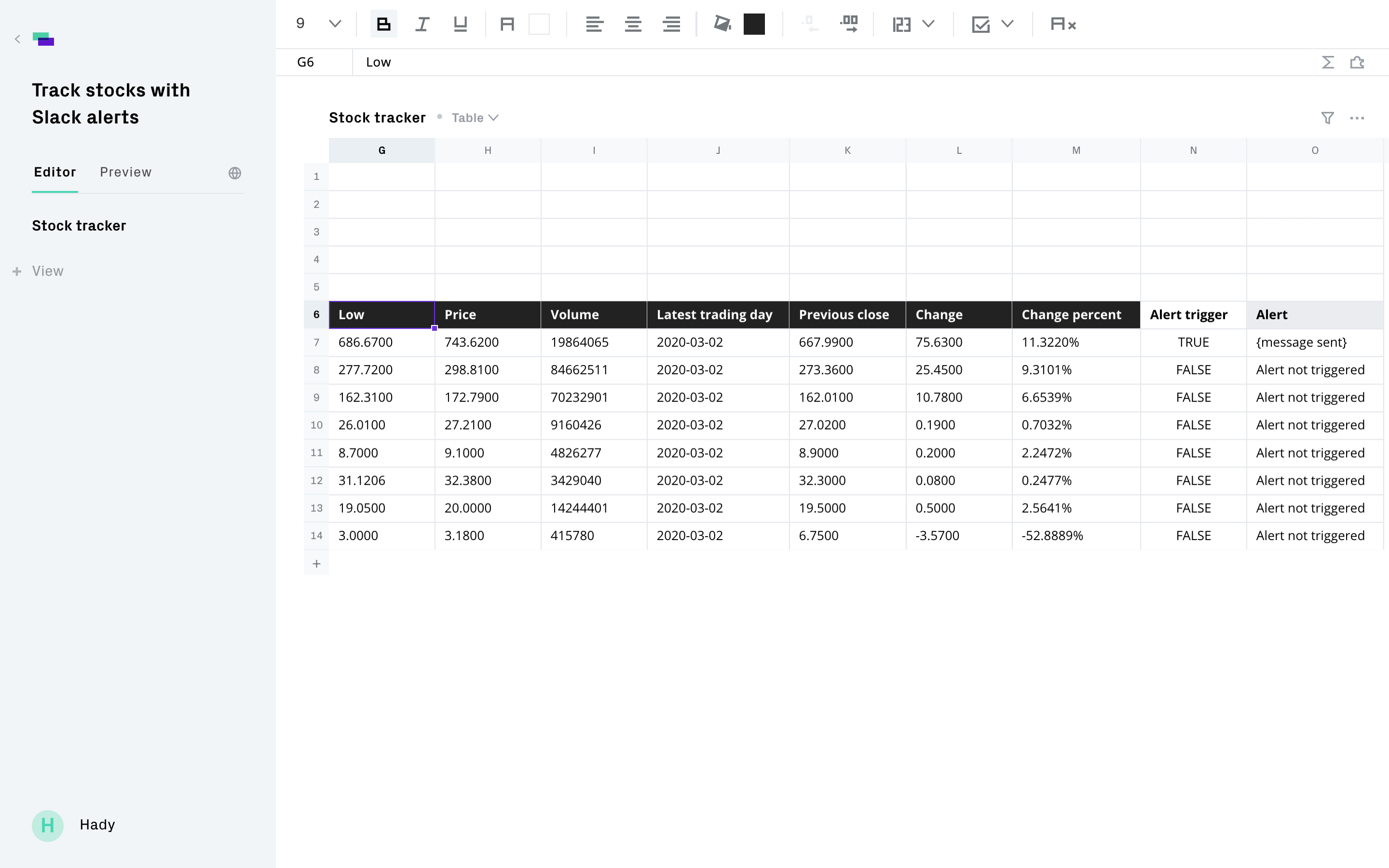Open the sum functions icon
Screen dimensions: 1389x868
pyautogui.click(x=1328, y=62)
